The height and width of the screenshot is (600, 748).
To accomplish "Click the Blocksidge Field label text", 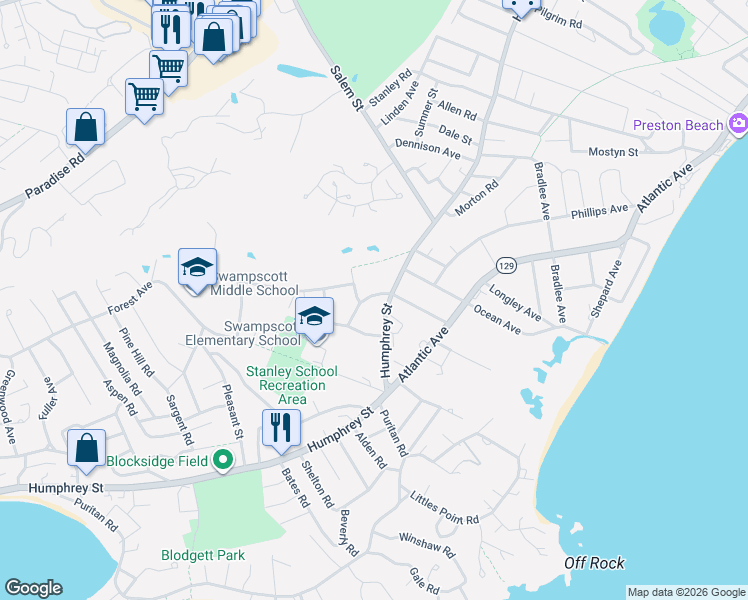I will pos(157,461).
